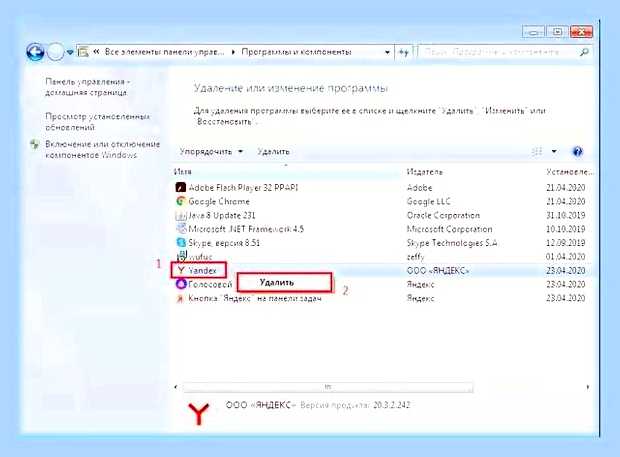The image size is (620, 457).
Task: Select the Yandex program Y icon
Action: [181, 270]
